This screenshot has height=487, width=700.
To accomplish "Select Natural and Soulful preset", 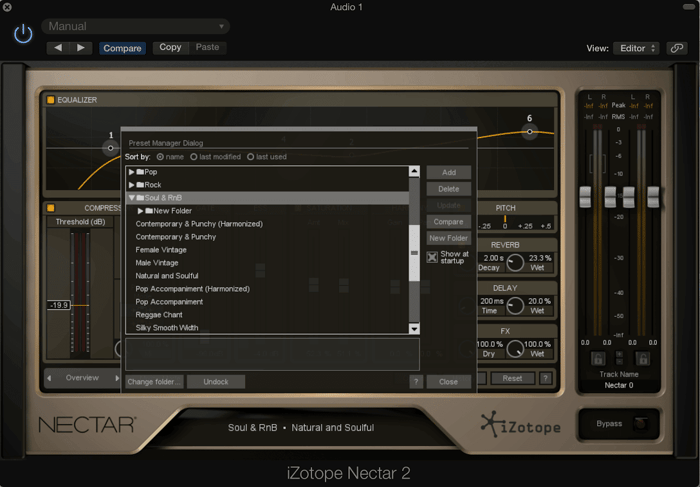I will click(x=167, y=275).
